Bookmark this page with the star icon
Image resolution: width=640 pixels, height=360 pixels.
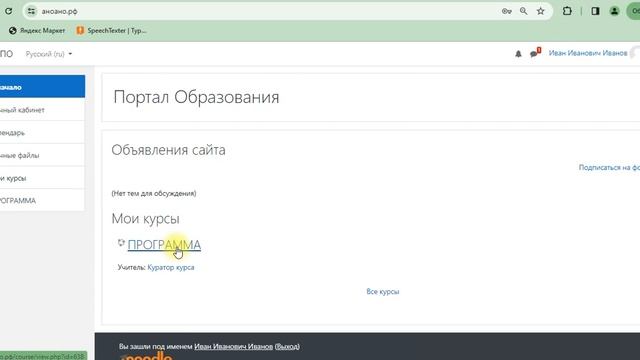click(x=540, y=11)
